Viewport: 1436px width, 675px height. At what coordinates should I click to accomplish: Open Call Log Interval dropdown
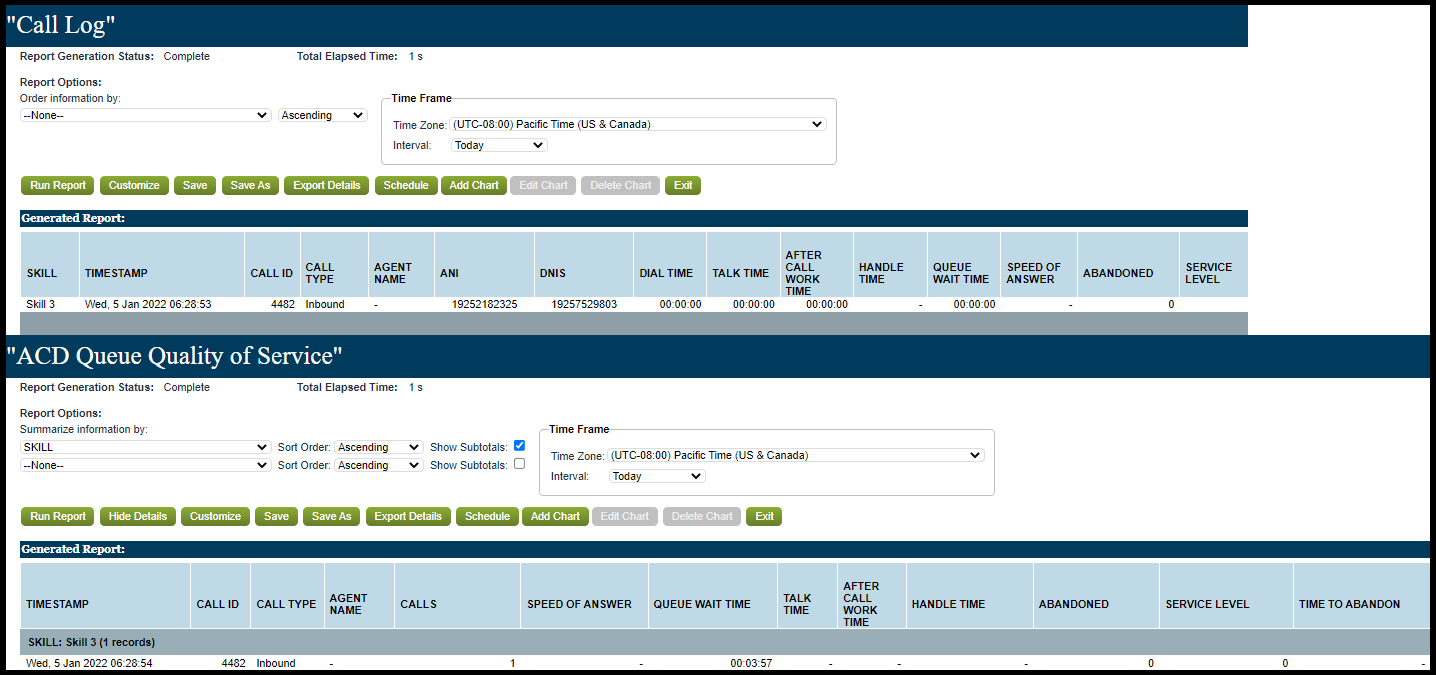tap(499, 145)
